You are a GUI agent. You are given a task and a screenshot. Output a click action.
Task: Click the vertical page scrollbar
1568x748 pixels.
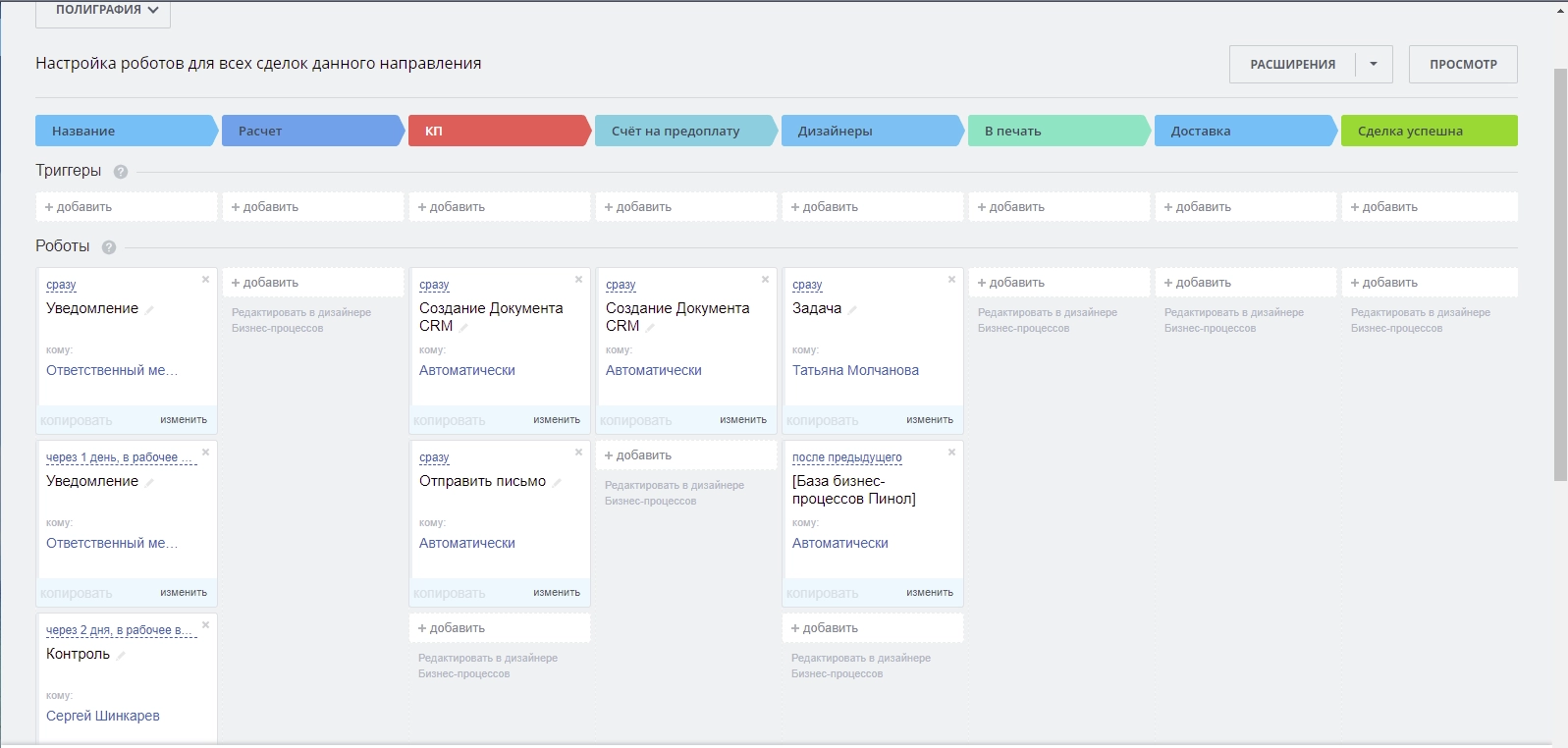1560,275
